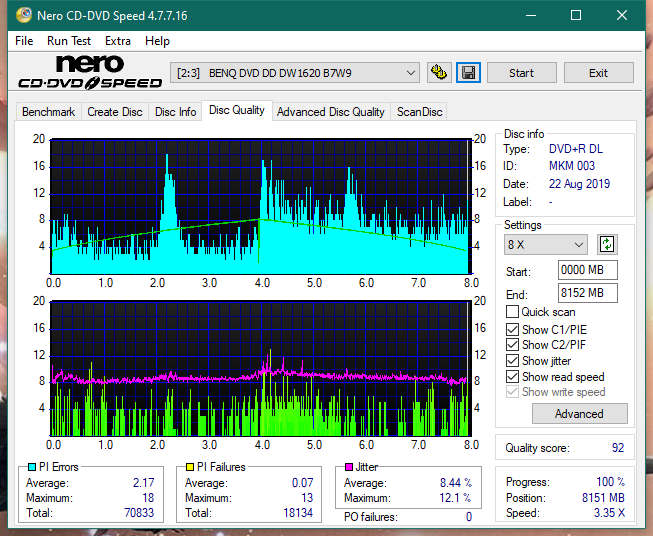The height and width of the screenshot is (536, 653).
Task: Click the date 22 Aug 2019 text
Action: pyautogui.click(x=579, y=184)
